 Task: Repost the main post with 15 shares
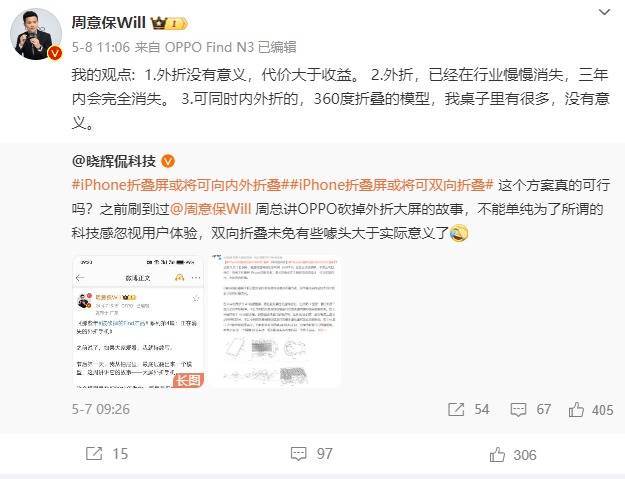pos(107,453)
